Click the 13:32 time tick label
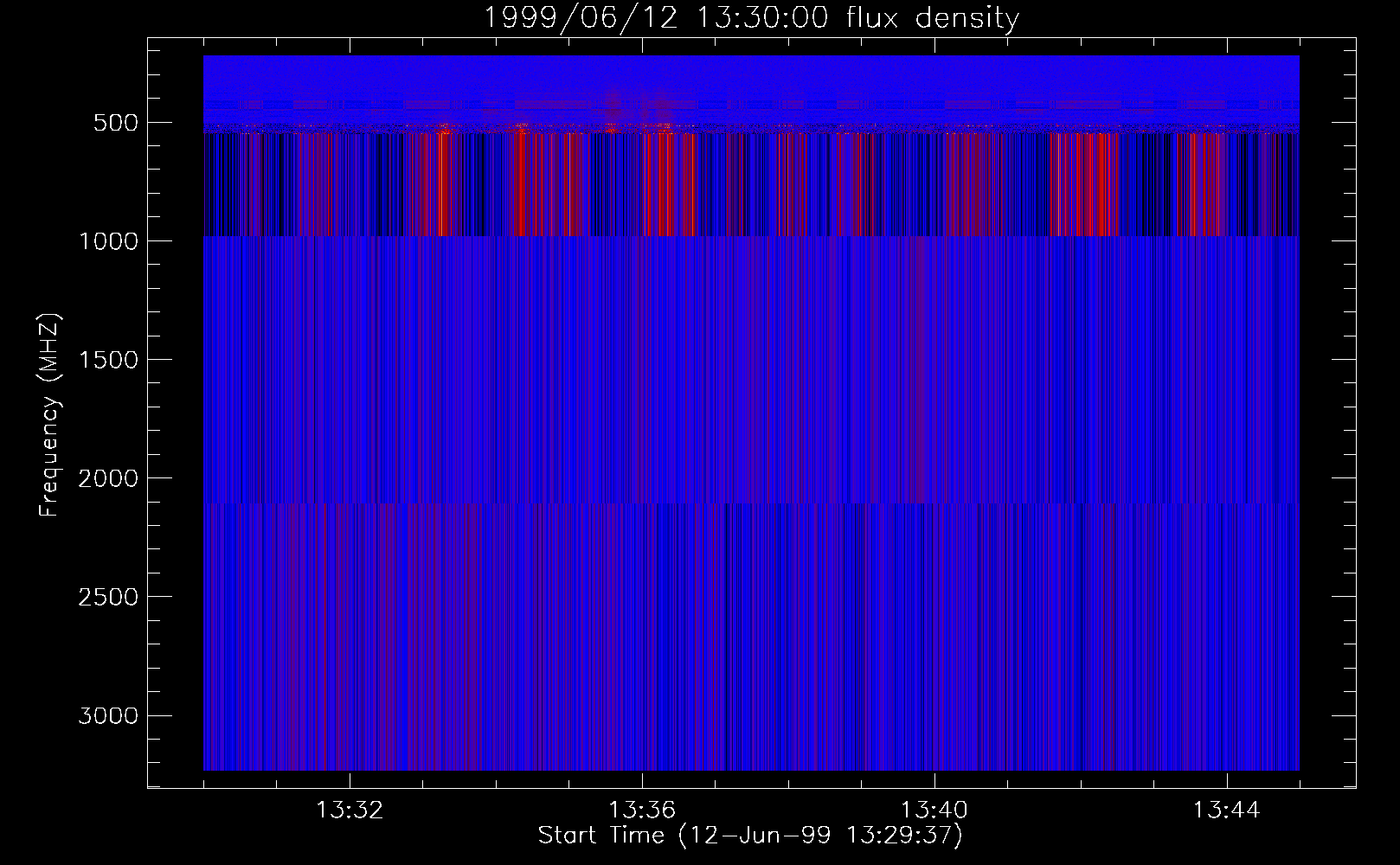 click(350, 811)
